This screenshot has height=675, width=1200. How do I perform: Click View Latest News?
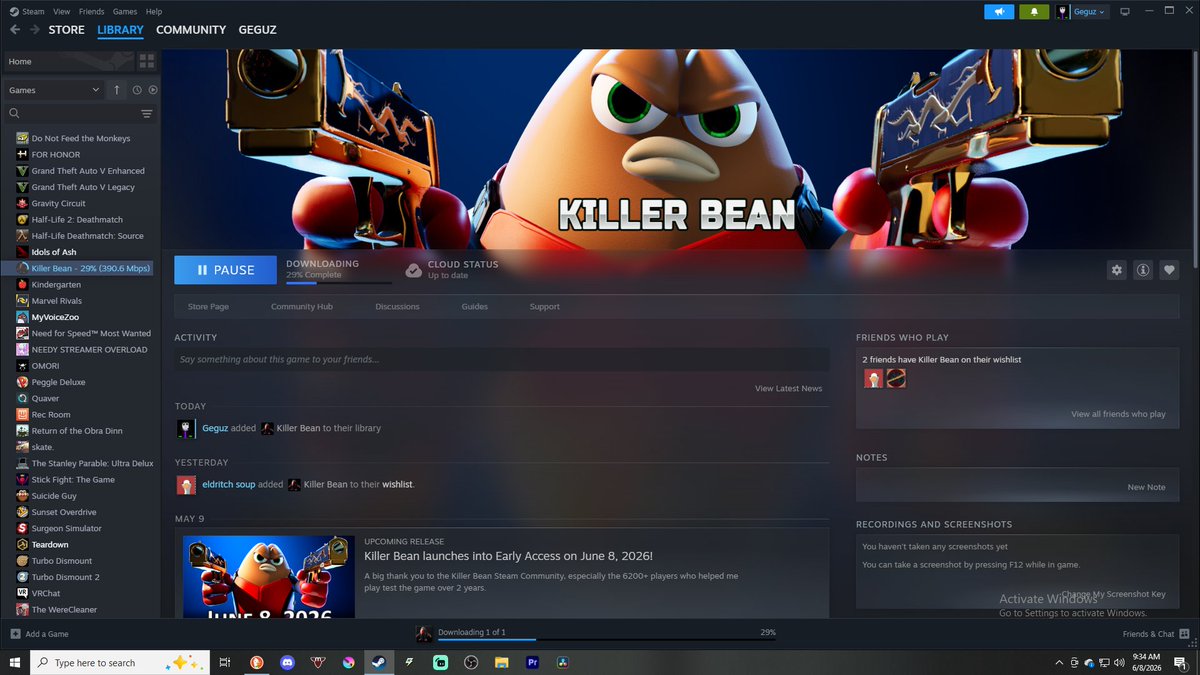tap(788, 388)
